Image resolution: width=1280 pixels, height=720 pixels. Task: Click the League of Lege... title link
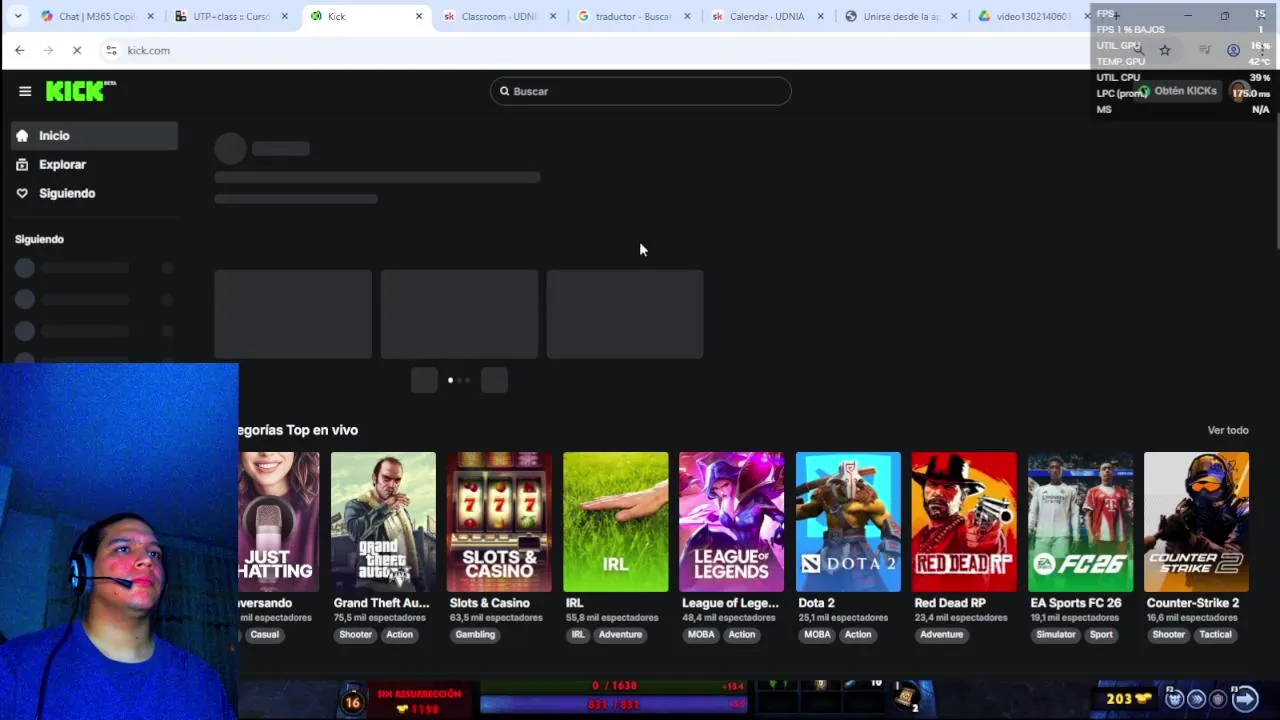[730, 603]
